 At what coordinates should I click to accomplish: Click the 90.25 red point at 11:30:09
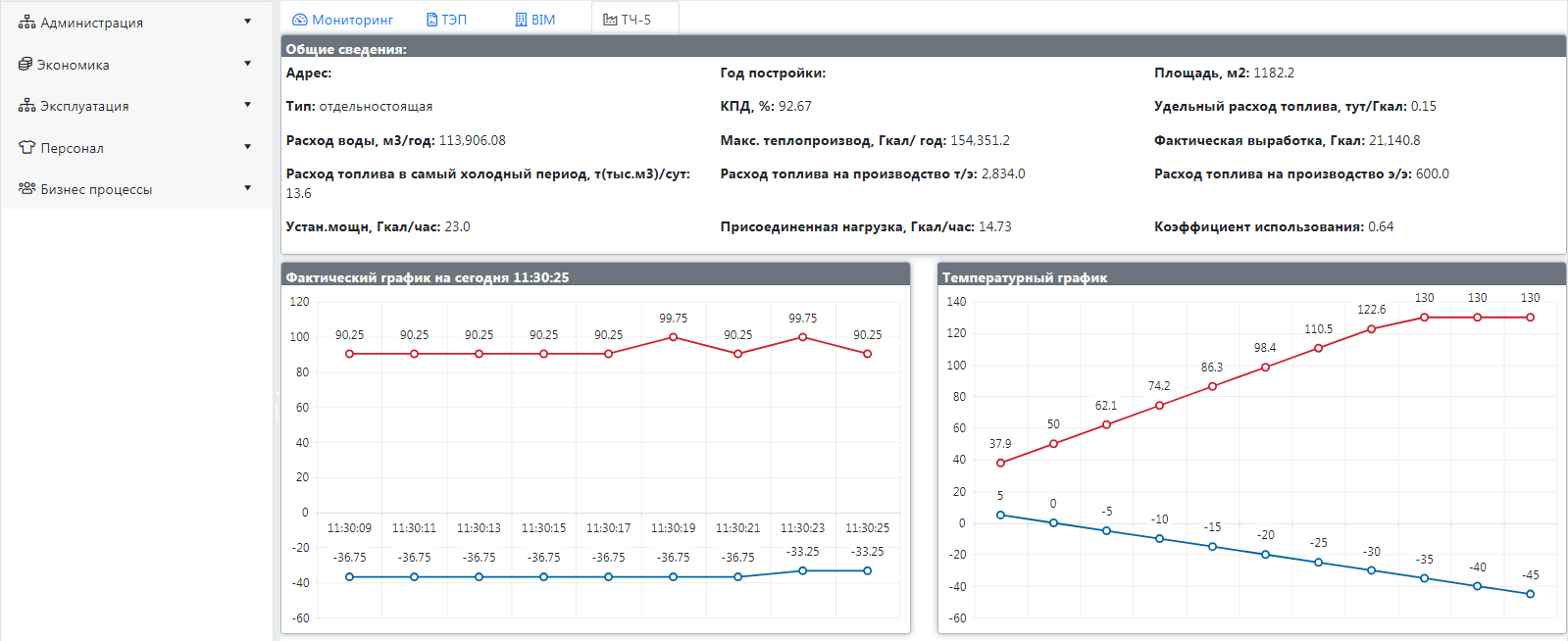349,354
